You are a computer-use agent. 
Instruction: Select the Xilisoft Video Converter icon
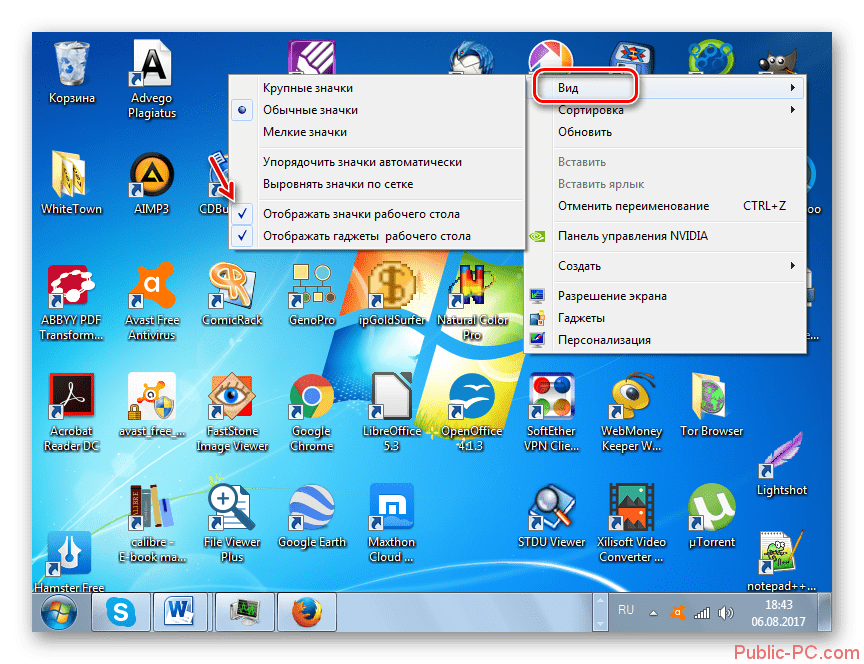tap(631, 524)
